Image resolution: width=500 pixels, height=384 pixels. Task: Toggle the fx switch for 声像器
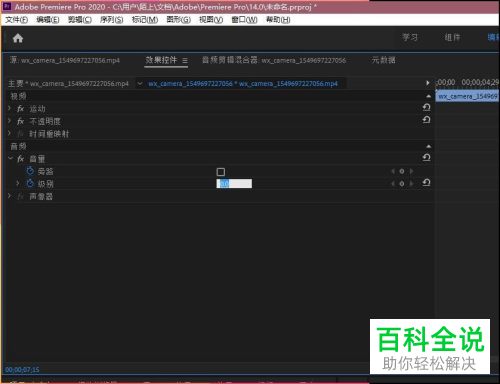pyautogui.click(x=21, y=196)
